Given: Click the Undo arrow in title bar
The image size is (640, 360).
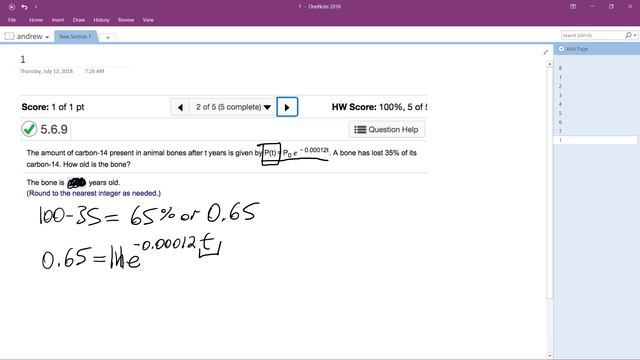Looking at the screenshot, I should tap(24, 7).
